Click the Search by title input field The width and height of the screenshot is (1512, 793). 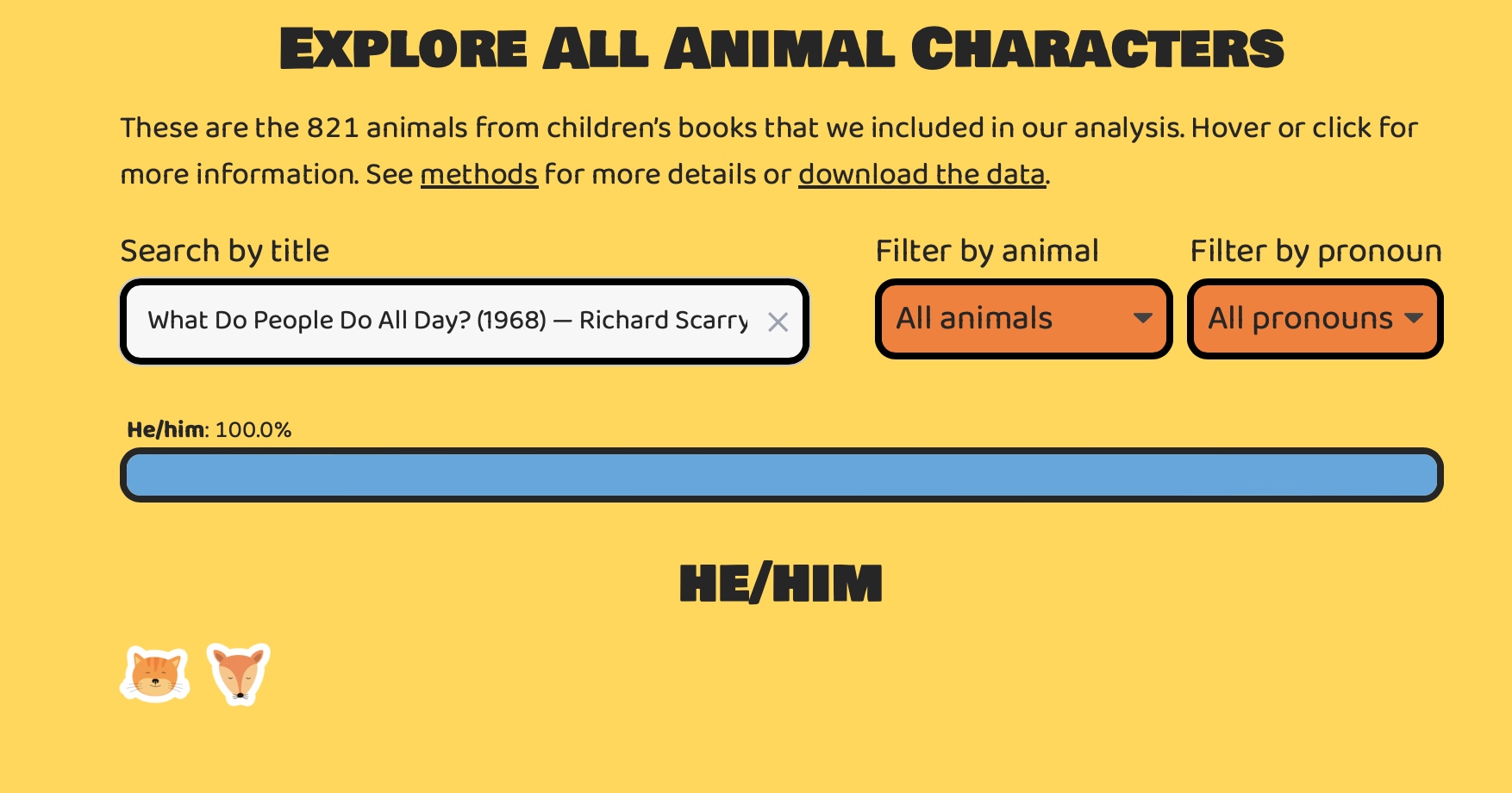tap(448, 321)
